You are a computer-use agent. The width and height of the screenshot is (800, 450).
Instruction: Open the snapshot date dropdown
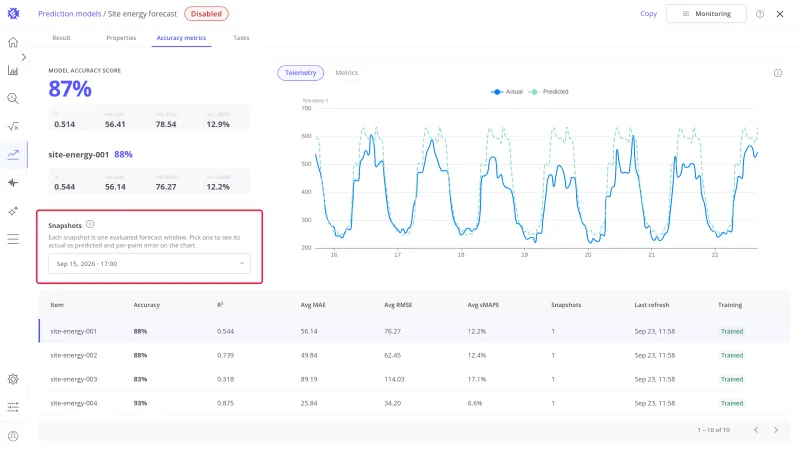point(149,263)
